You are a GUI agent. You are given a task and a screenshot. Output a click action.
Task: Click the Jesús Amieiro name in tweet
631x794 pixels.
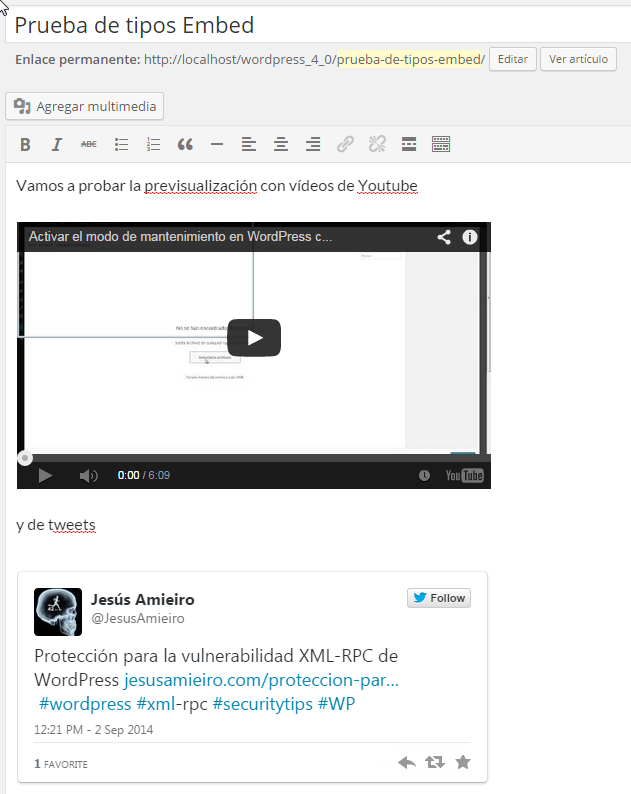pyautogui.click(x=142, y=600)
